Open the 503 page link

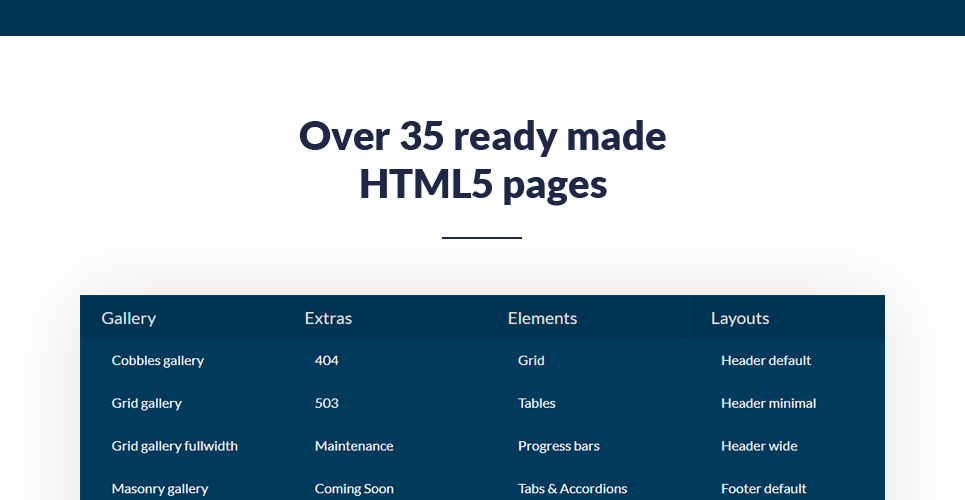326,403
